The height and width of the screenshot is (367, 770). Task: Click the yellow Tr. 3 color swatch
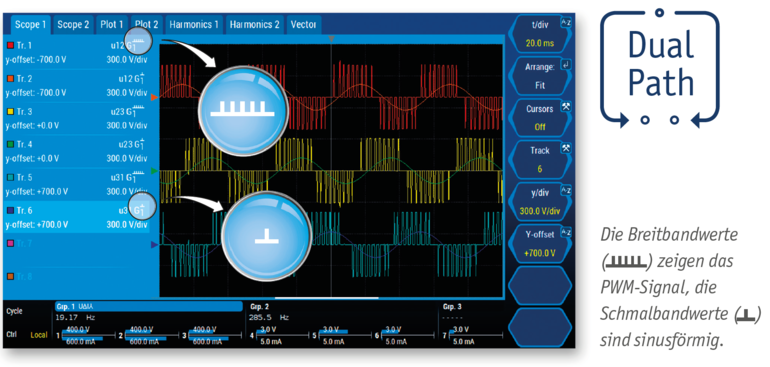pyautogui.click(x=10, y=112)
